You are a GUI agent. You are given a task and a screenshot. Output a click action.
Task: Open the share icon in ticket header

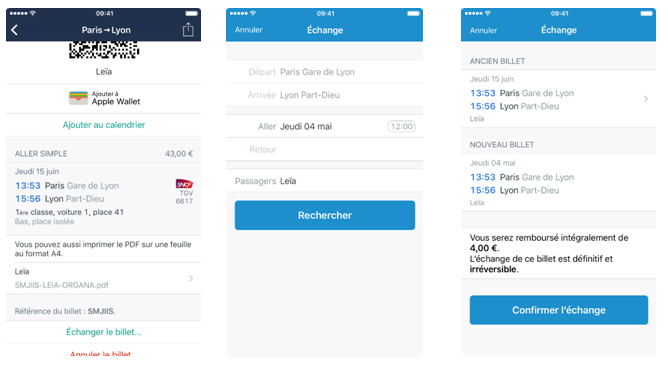click(x=188, y=29)
